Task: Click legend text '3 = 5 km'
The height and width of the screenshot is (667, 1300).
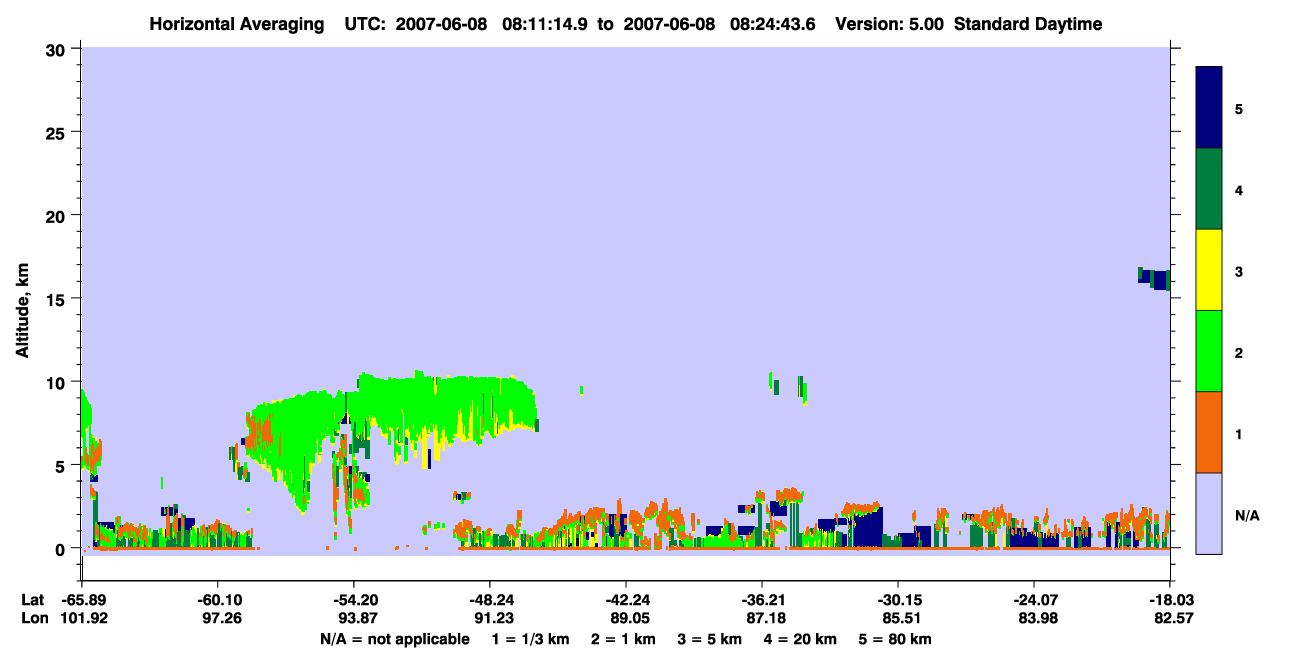Action: pyautogui.click(x=711, y=639)
